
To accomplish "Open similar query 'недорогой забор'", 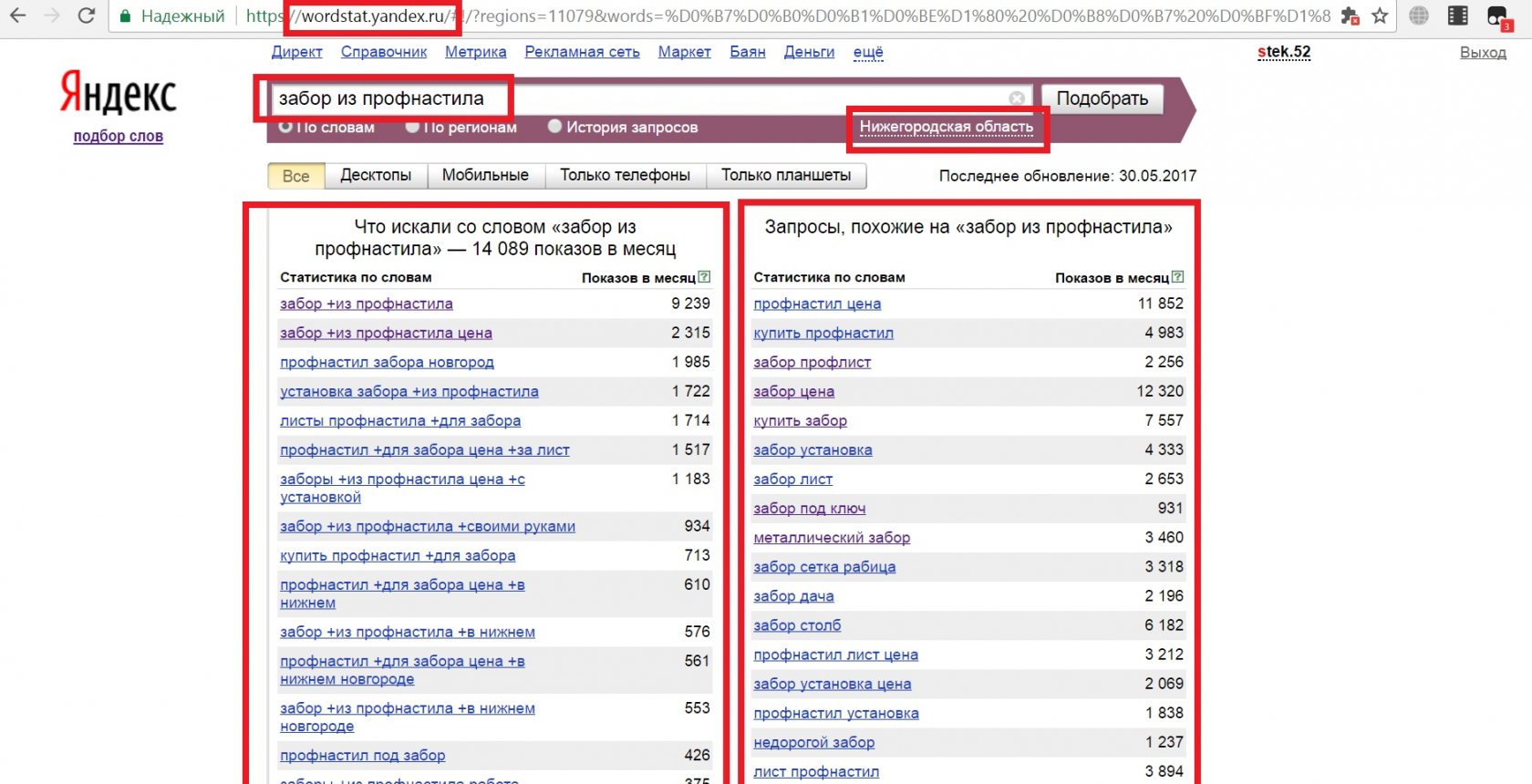I will click(814, 742).
